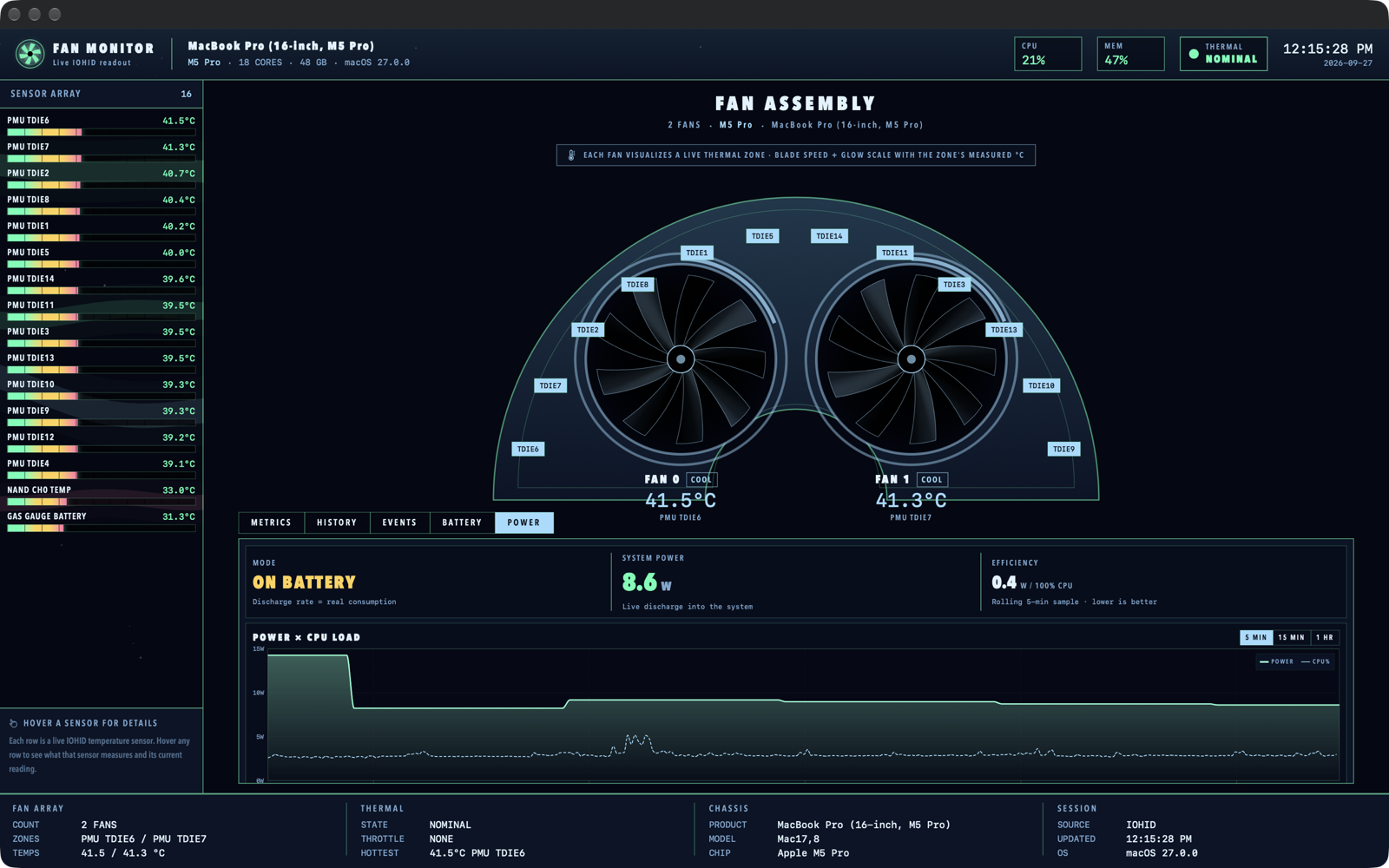This screenshot has height=868, width=1389.
Task: Toggle the CPU% legend series
Action: click(1315, 661)
